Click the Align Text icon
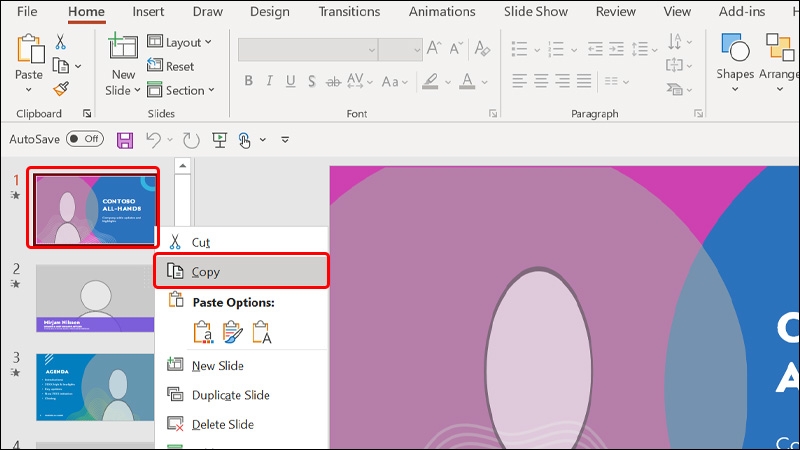 (674, 65)
